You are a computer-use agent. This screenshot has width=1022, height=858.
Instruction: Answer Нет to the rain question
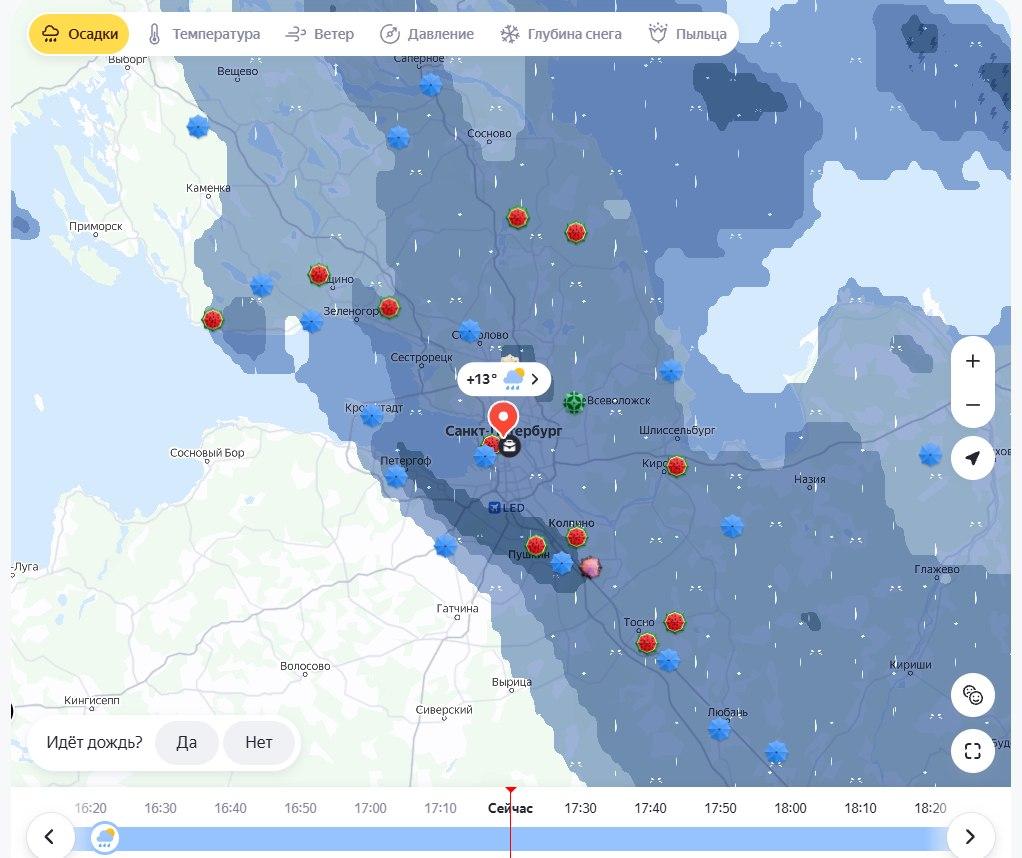point(258,743)
